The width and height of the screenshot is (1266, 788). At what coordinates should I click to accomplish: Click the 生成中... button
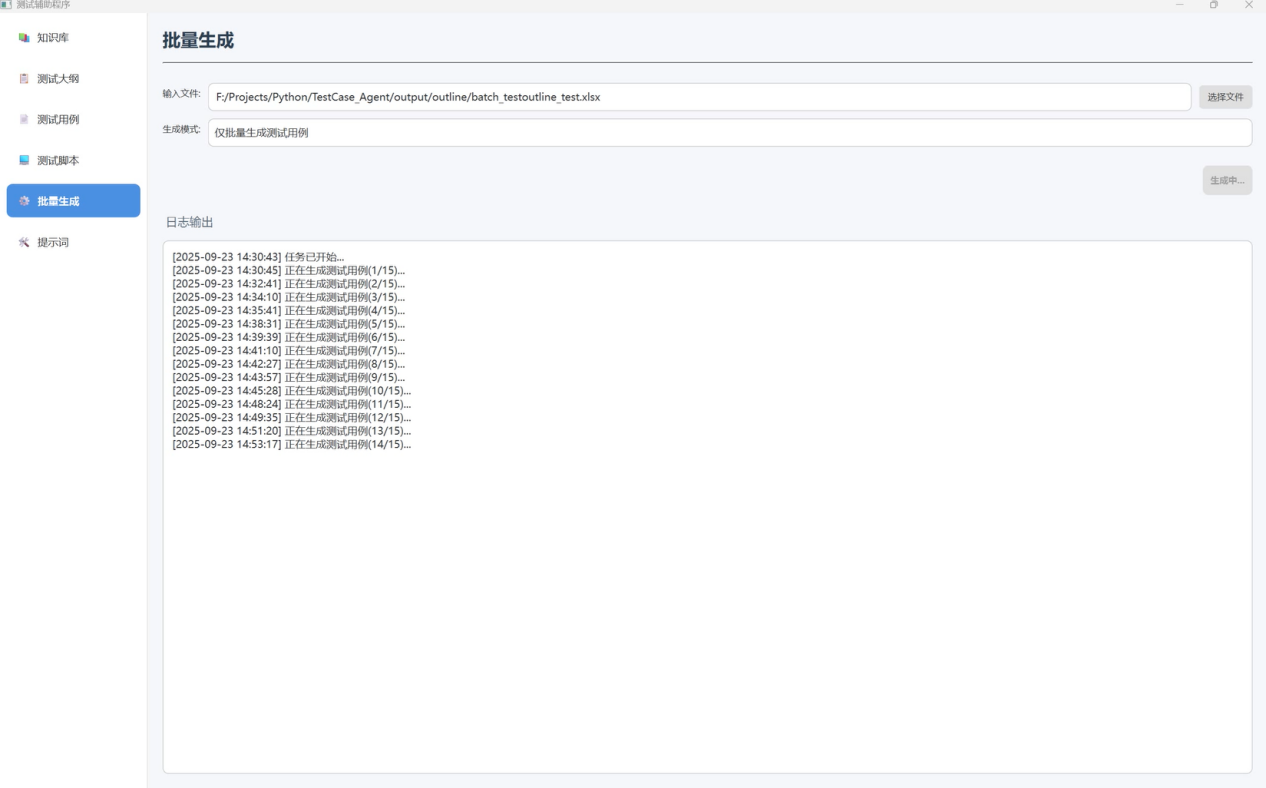tap(1227, 181)
